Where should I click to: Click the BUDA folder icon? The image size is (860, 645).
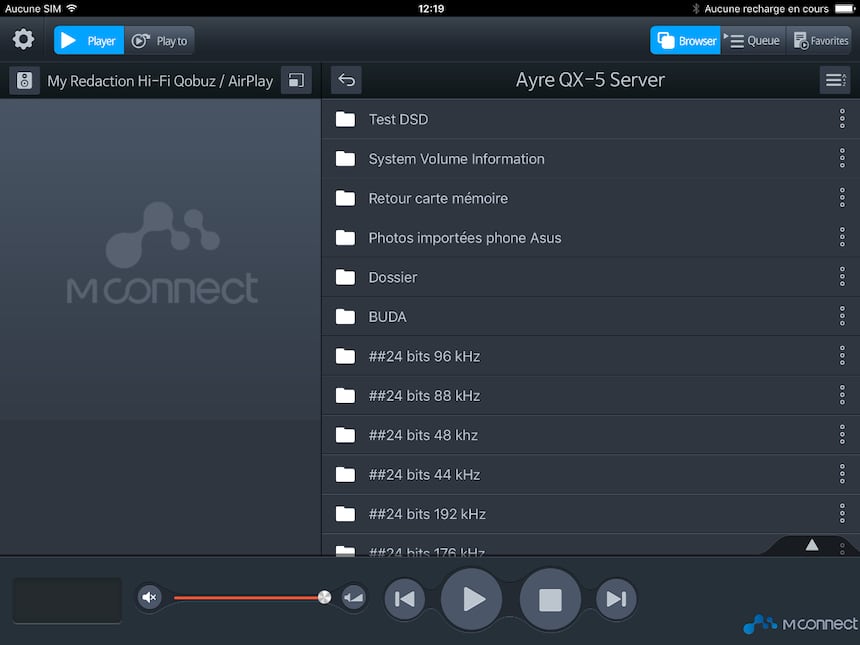pos(345,316)
